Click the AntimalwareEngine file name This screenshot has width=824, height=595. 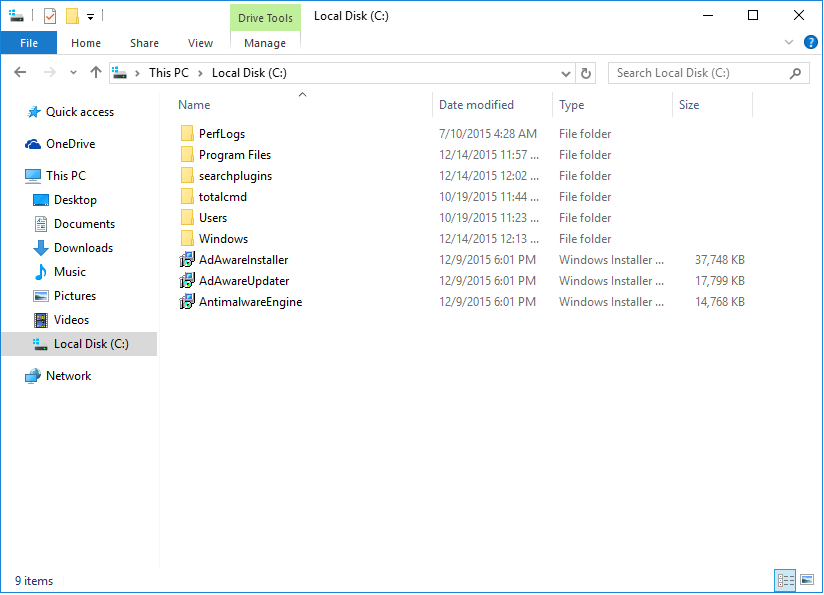tap(250, 302)
